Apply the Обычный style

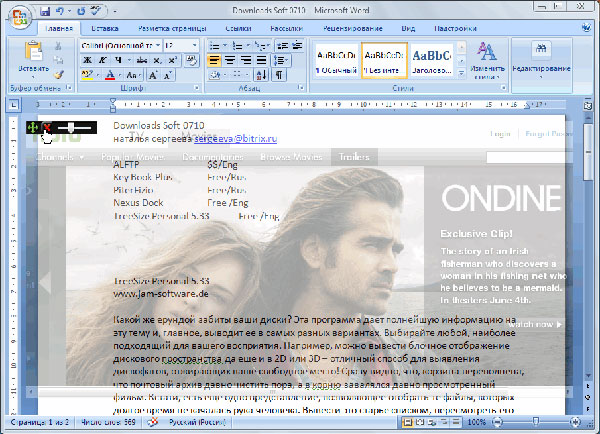click(336, 60)
